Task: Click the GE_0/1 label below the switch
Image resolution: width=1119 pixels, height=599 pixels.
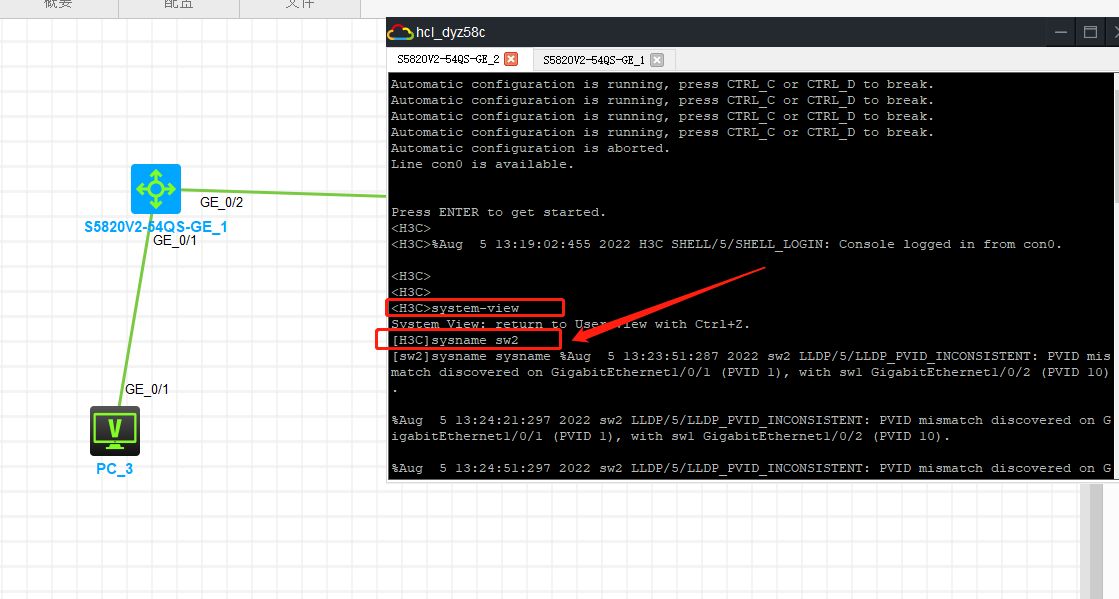Action: [175, 241]
